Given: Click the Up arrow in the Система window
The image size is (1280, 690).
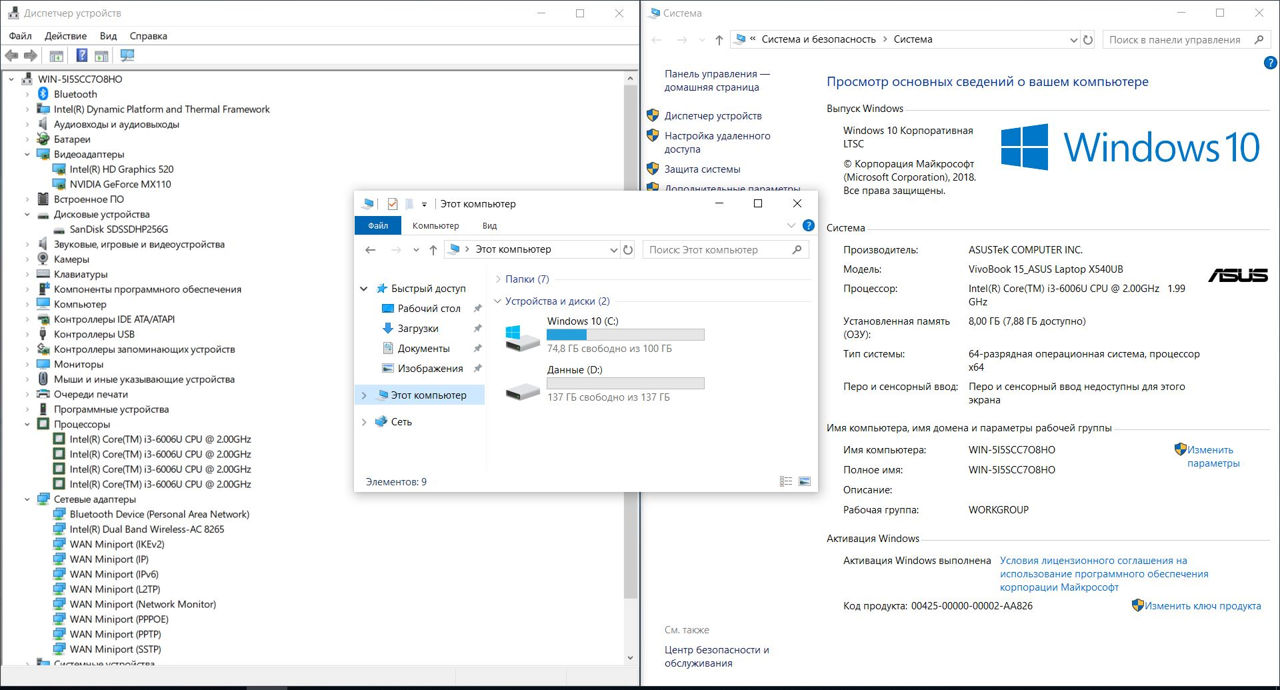Looking at the screenshot, I should click(x=719, y=40).
